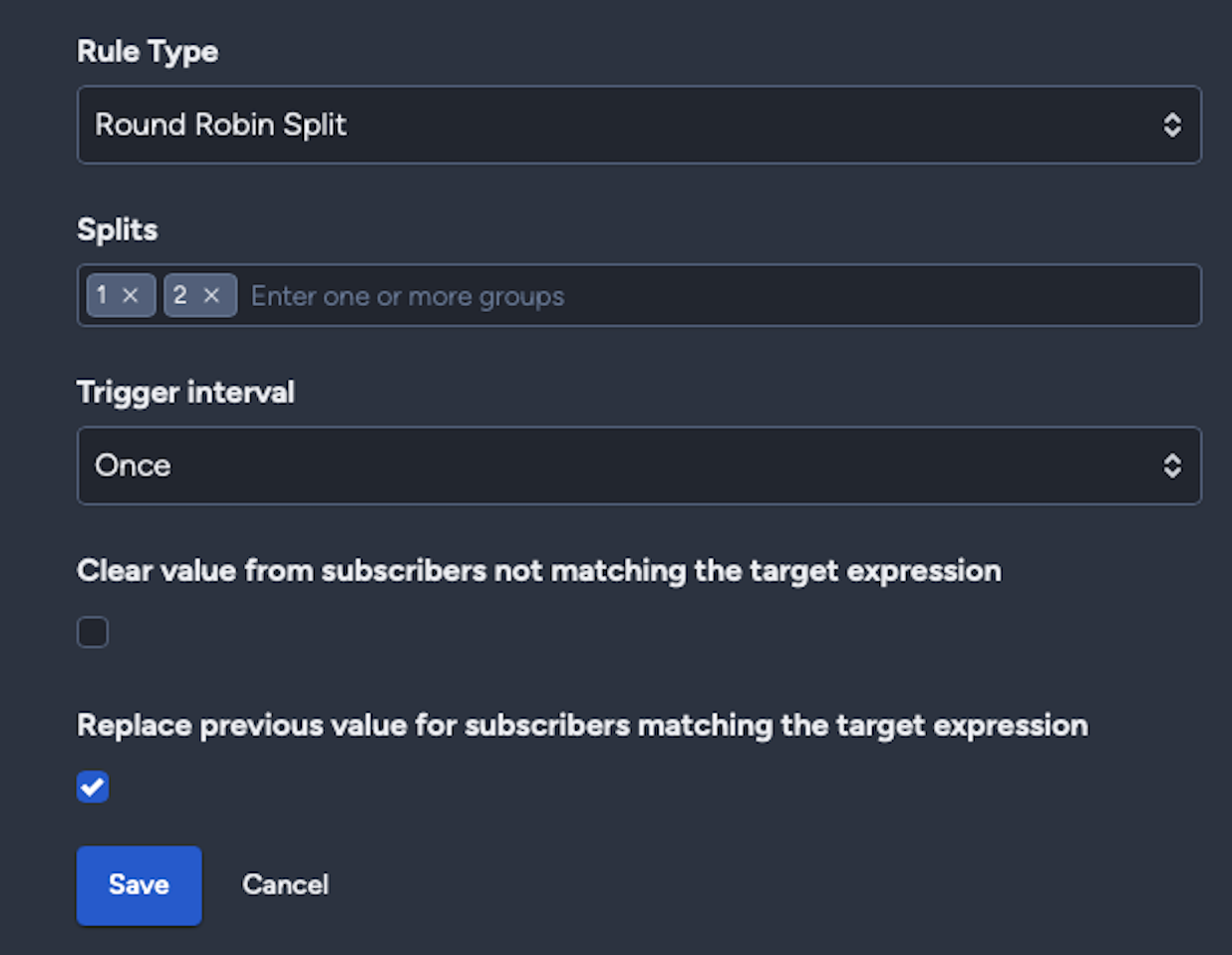This screenshot has width=1232, height=955.
Task: Click the Splits label
Action: 118,230
